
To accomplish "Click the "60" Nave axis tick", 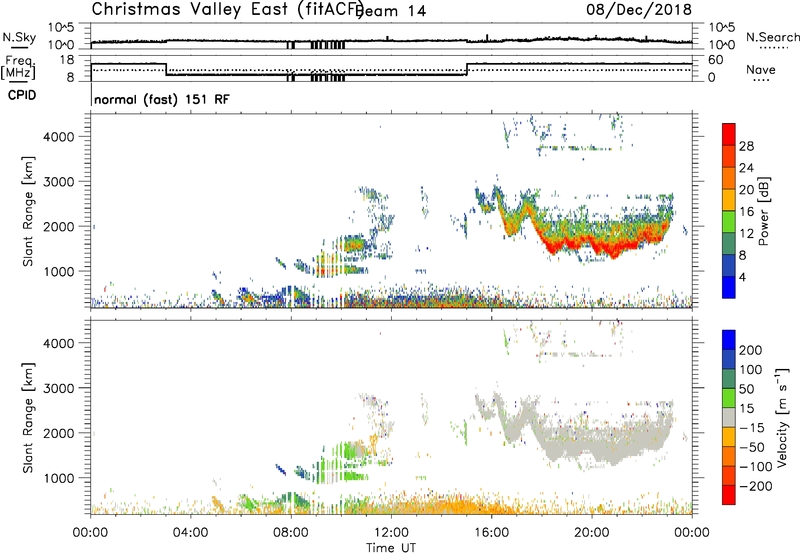I will tap(716, 60).
